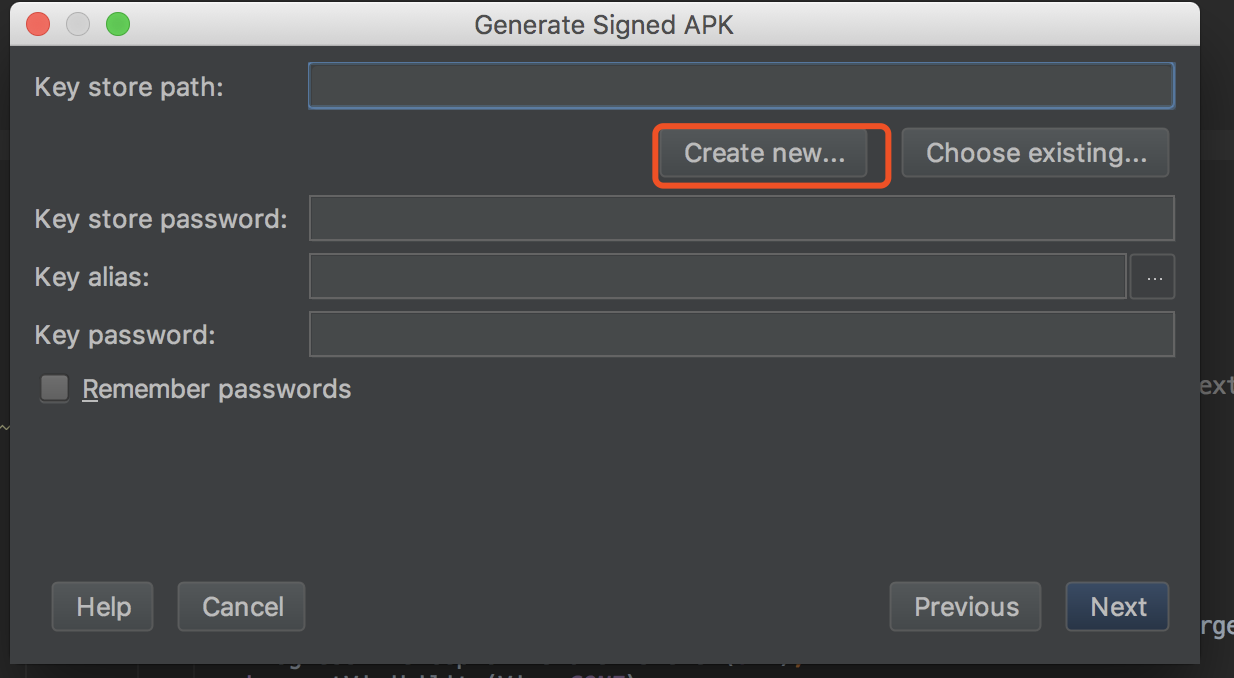Open the key alias browse ellipsis button

click(x=1153, y=277)
